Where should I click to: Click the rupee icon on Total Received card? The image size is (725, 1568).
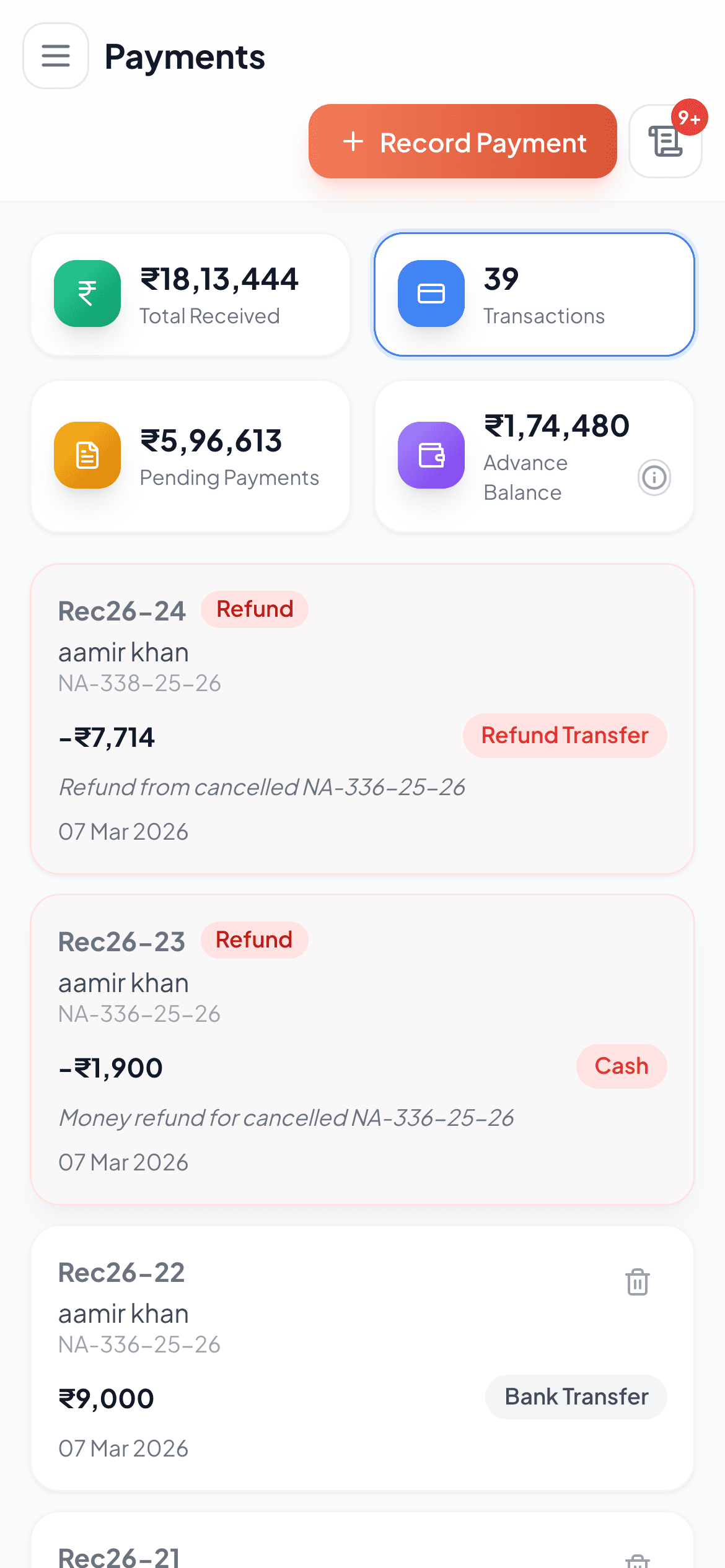pyautogui.click(x=87, y=293)
